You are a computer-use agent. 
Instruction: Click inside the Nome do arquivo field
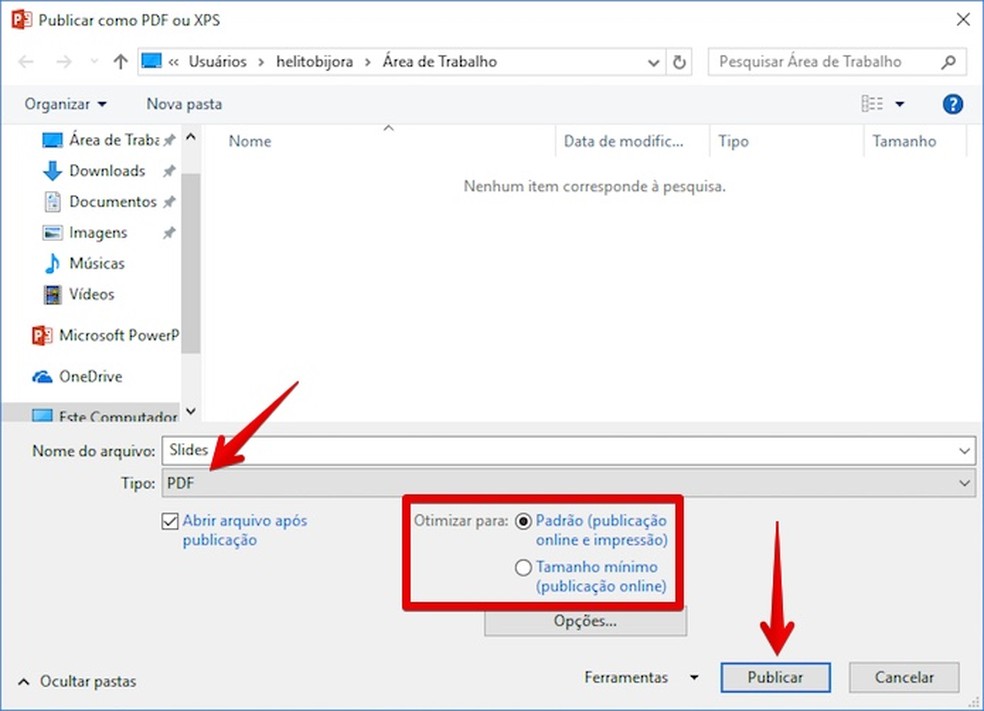click(x=400, y=450)
